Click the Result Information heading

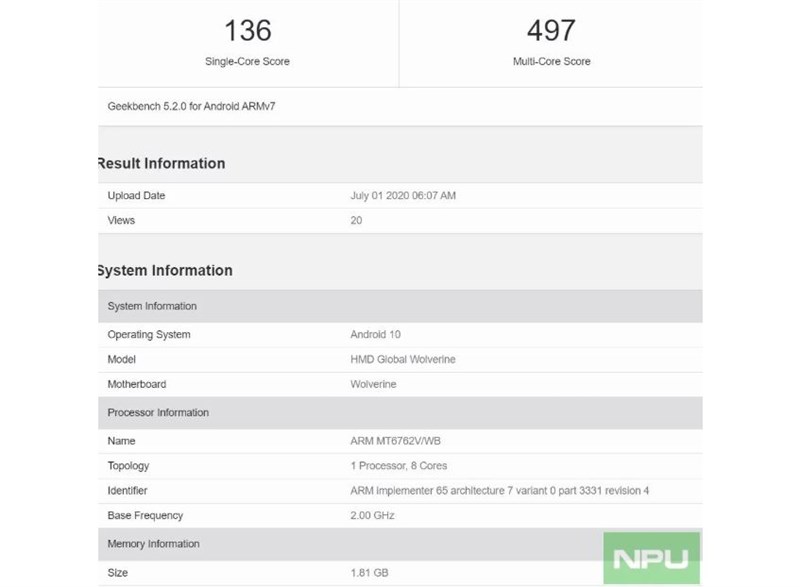tap(161, 163)
